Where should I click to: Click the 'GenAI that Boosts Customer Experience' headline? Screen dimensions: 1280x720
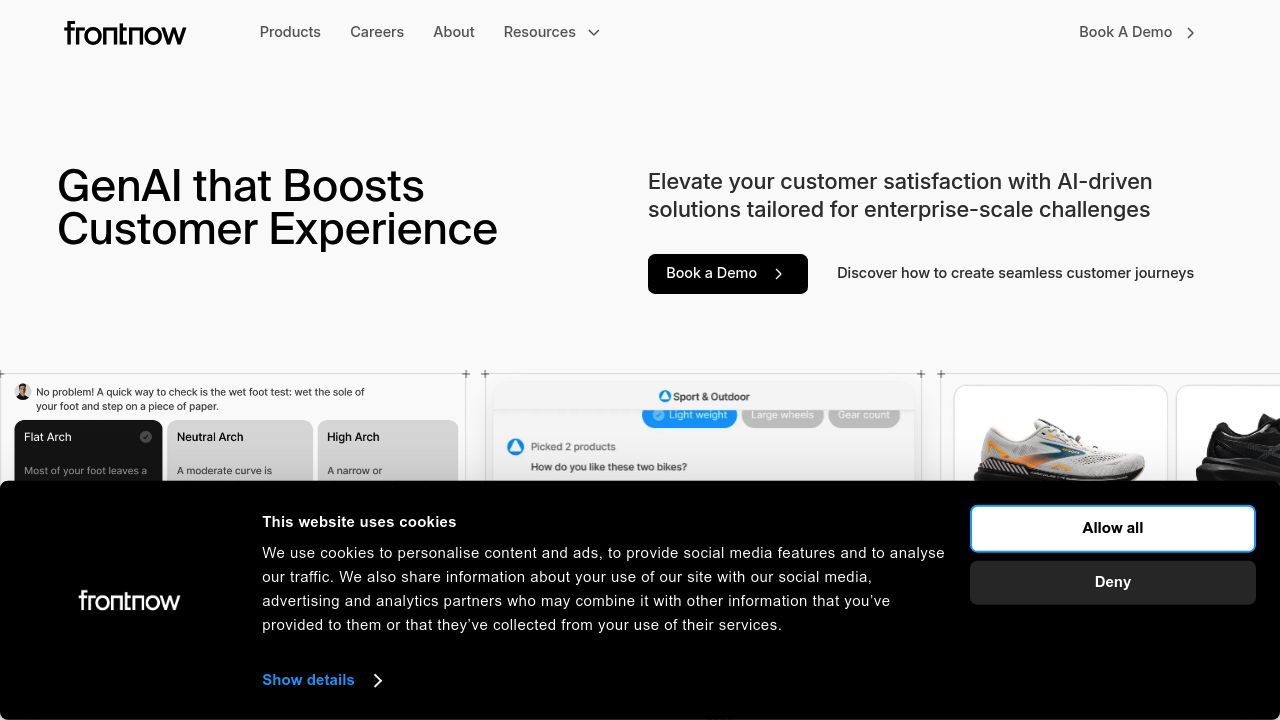point(277,207)
